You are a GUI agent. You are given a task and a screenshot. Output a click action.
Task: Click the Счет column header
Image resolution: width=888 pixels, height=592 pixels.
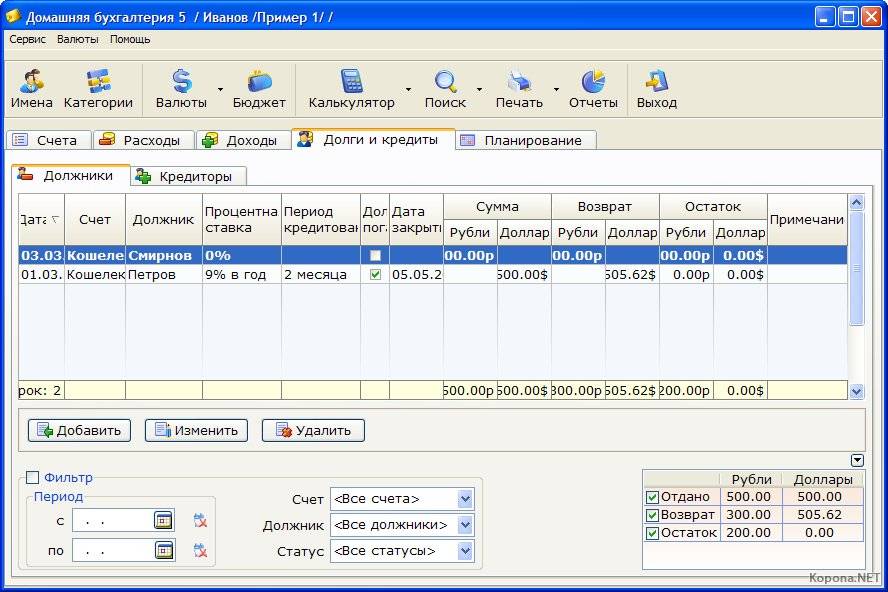click(95, 219)
